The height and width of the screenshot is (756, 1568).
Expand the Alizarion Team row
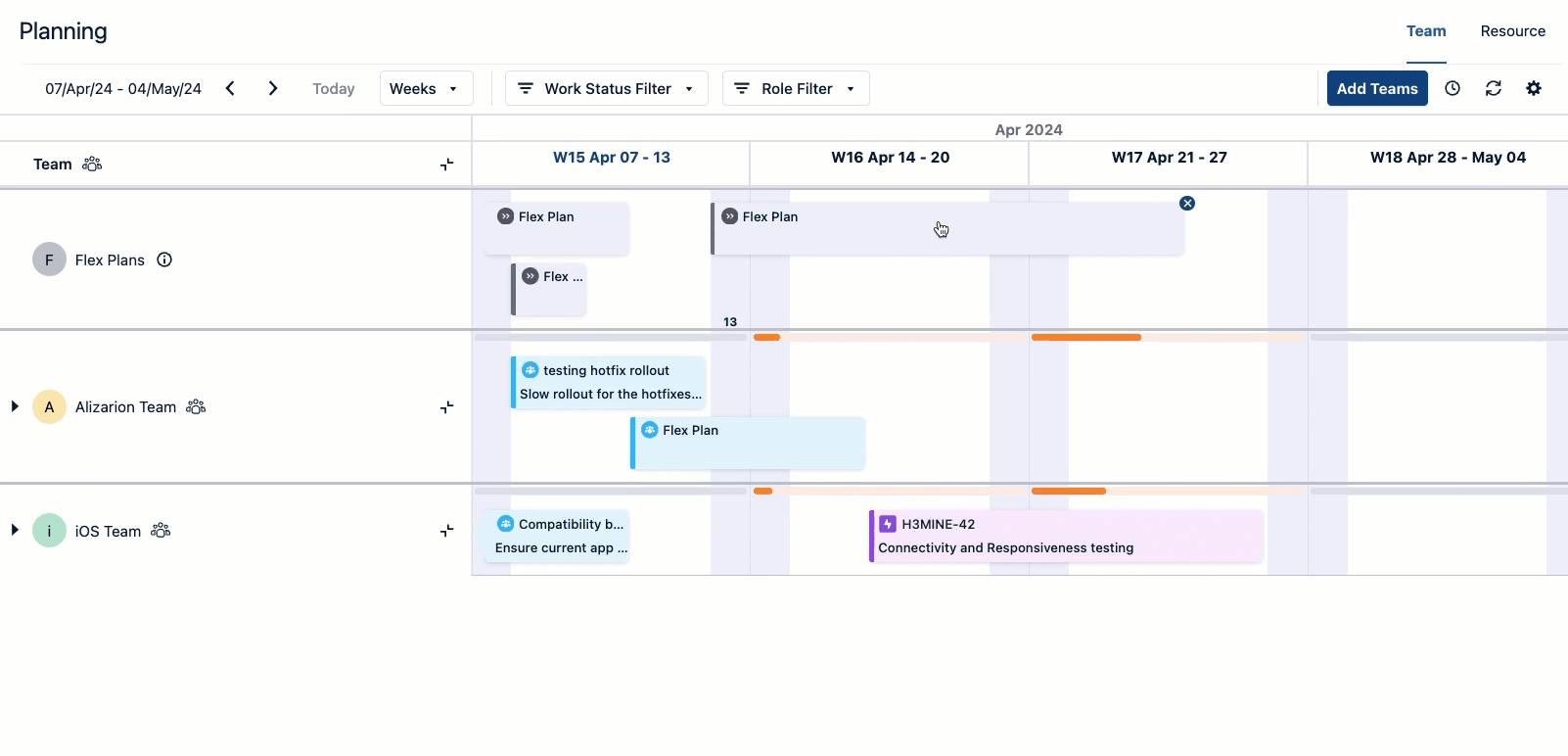tap(15, 406)
